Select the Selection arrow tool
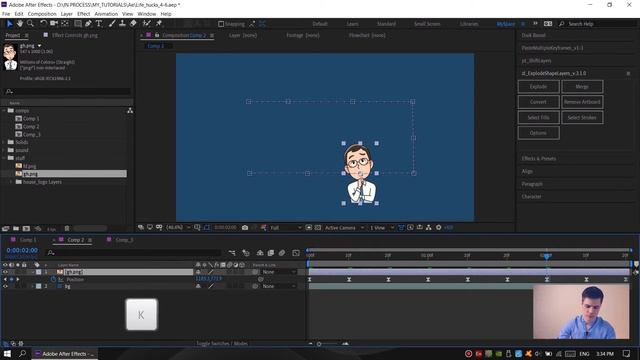The image size is (640, 360). point(10,24)
